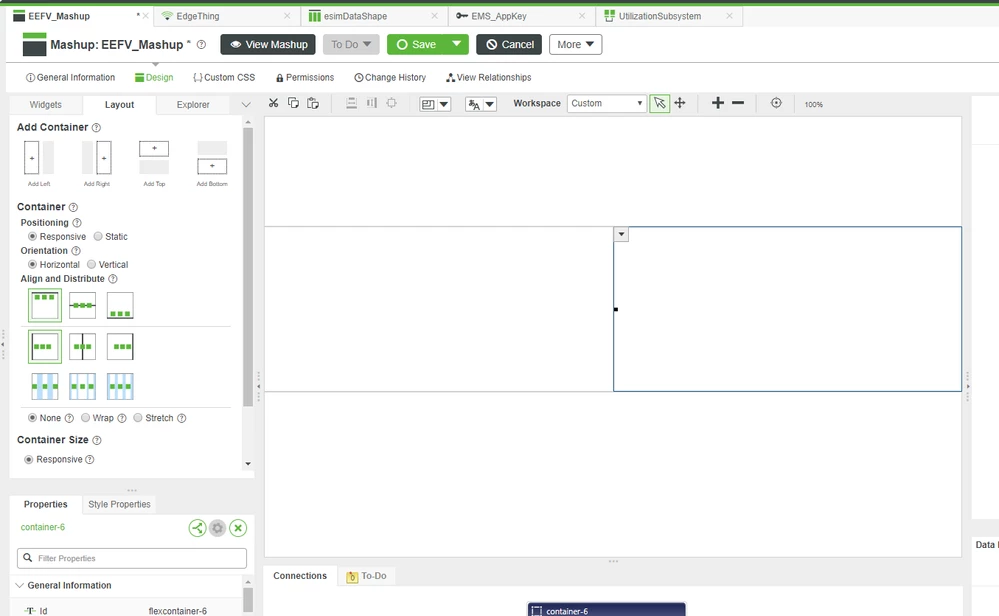Expand the panel tabs chevron beside Explorer
The width and height of the screenshot is (999, 616).
tap(246, 104)
